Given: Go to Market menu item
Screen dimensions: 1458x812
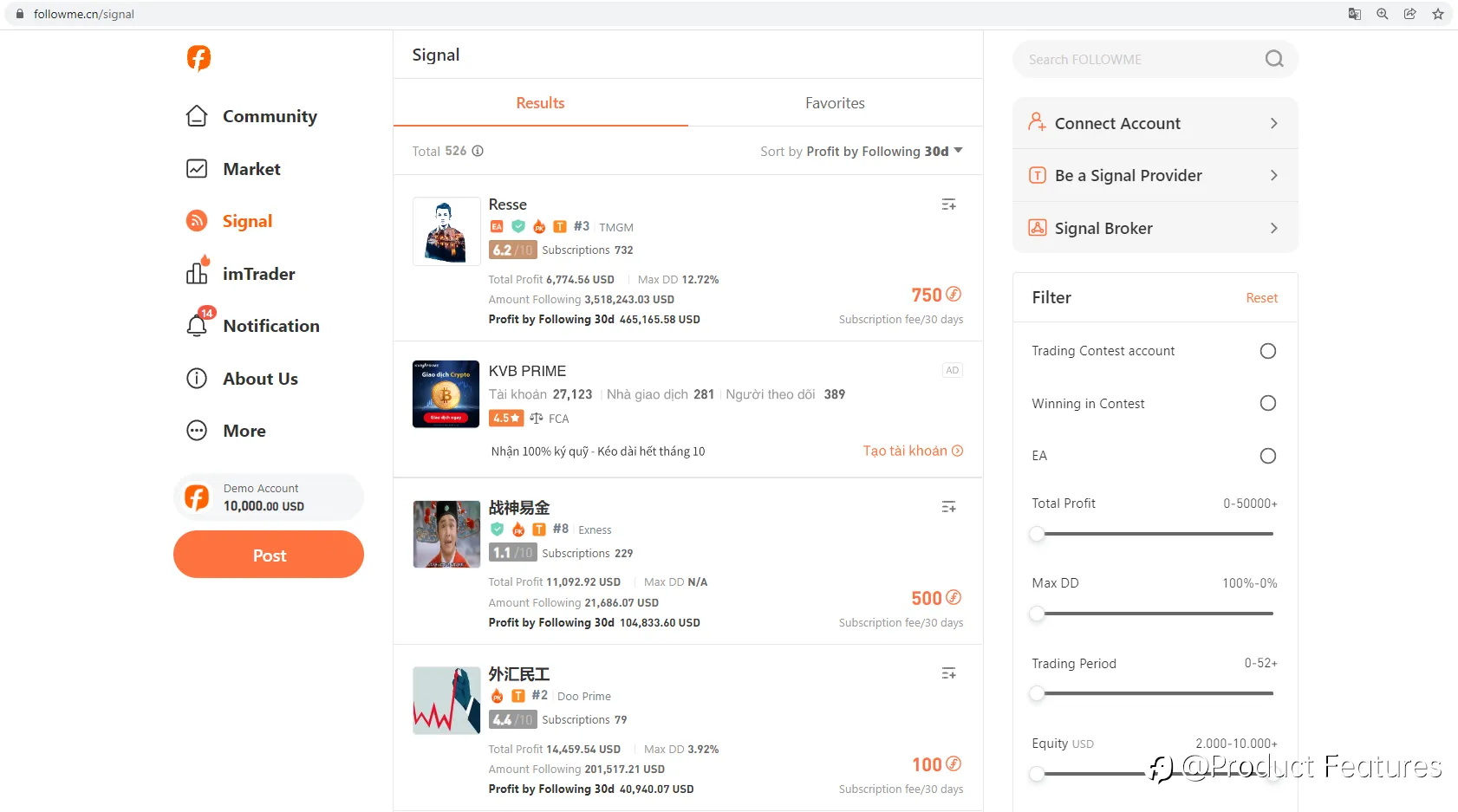Looking at the screenshot, I should click(251, 169).
